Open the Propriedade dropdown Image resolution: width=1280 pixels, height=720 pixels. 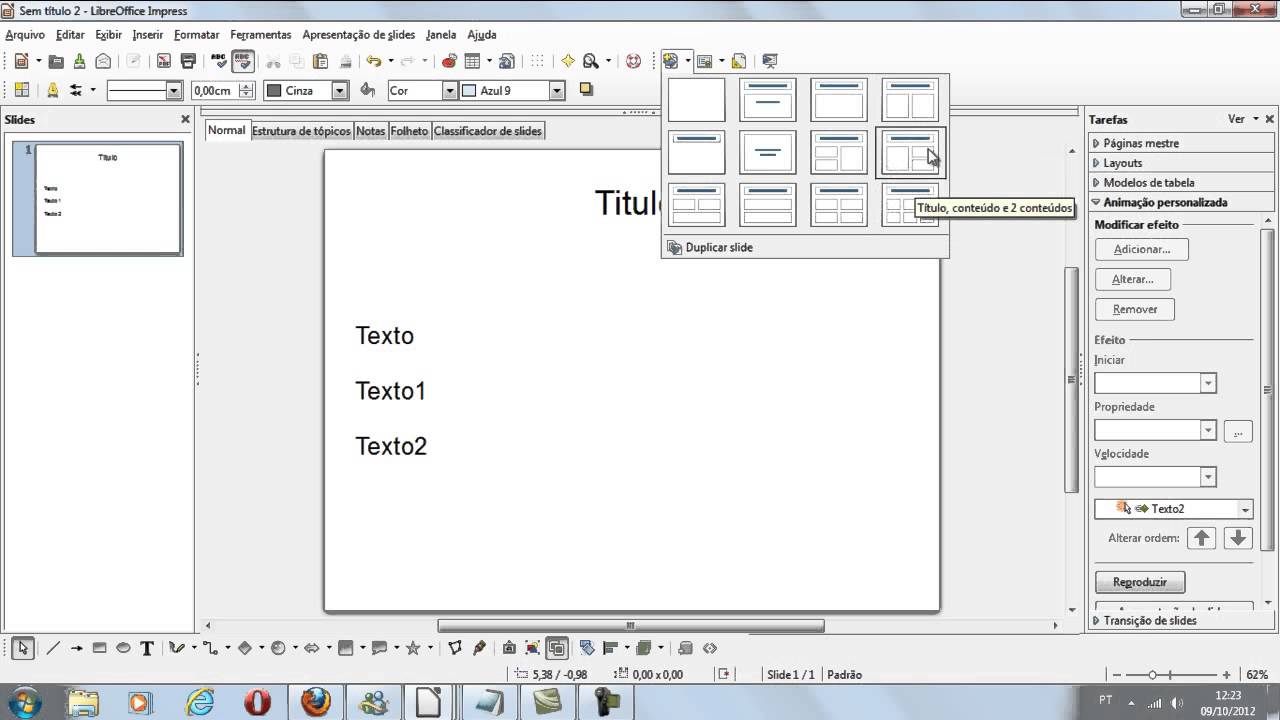click(1208, 430)
